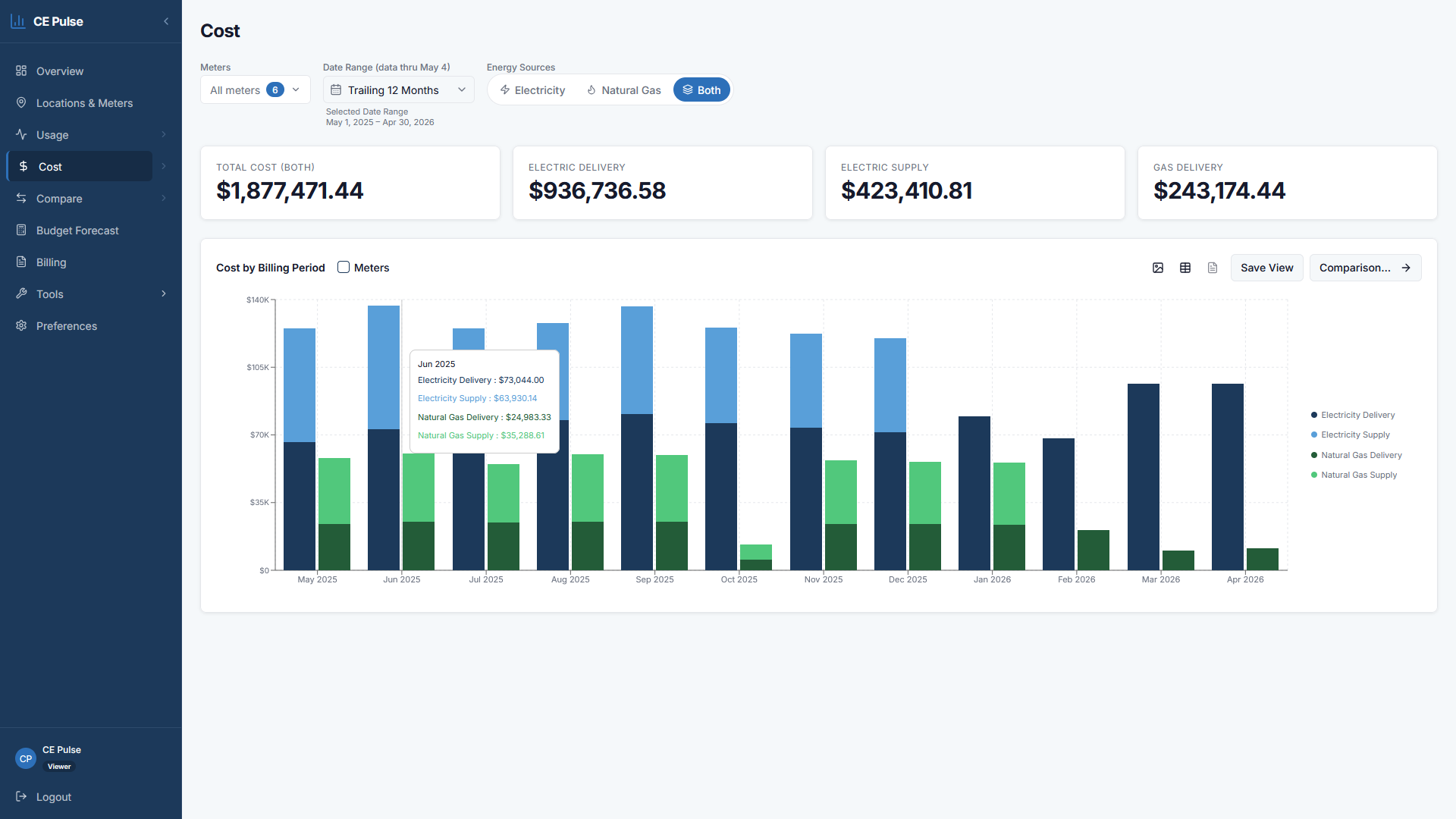Click the Logout icon
Image resolution: width=1456 pixels, height=819 pixels.
pyautogui.click(x=21, y=796)
